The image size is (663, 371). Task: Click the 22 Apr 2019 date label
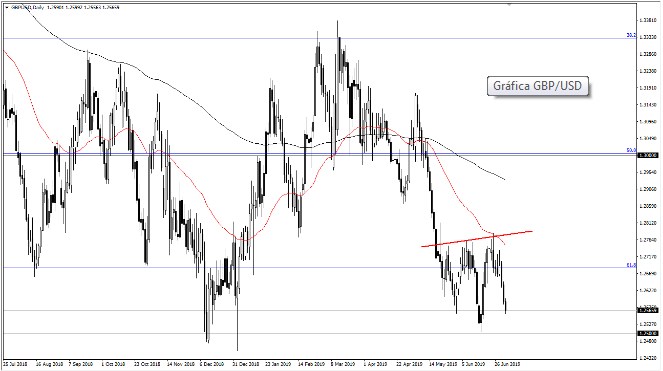(x=410, y=364)
